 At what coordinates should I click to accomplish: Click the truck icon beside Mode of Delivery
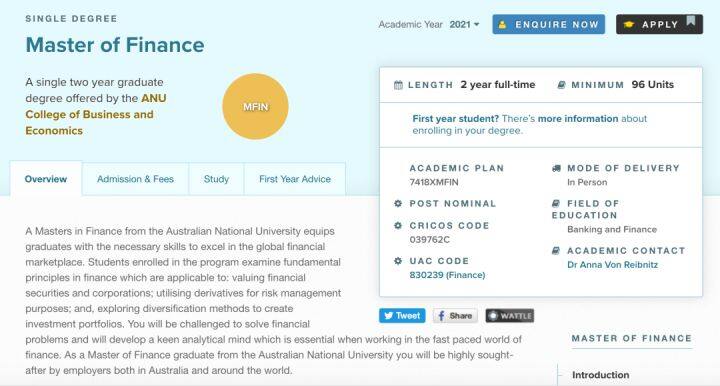click(556, 168)
